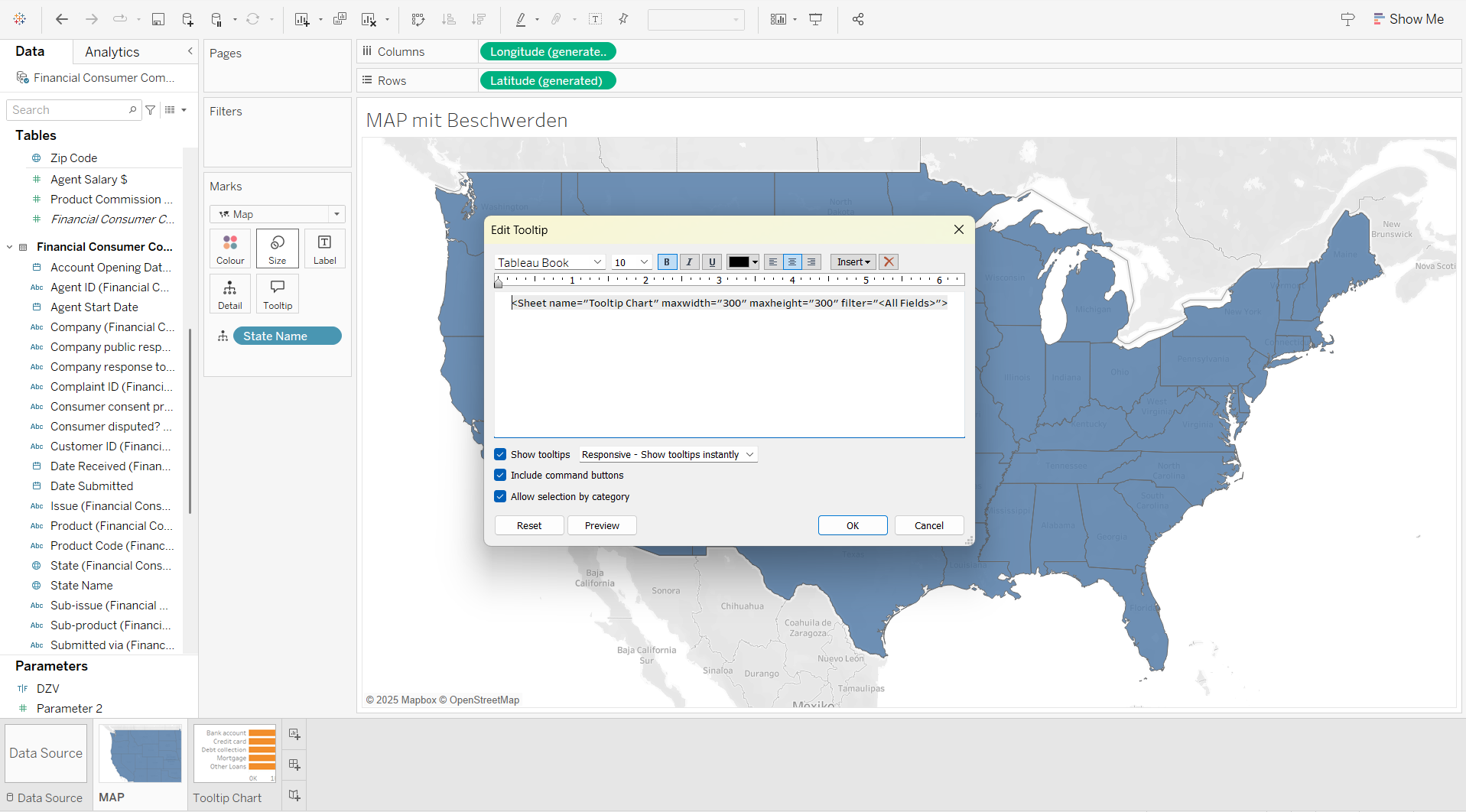Click the Show mark labels toolbar icon
The image size is (1466, 812).
point(596,19)
